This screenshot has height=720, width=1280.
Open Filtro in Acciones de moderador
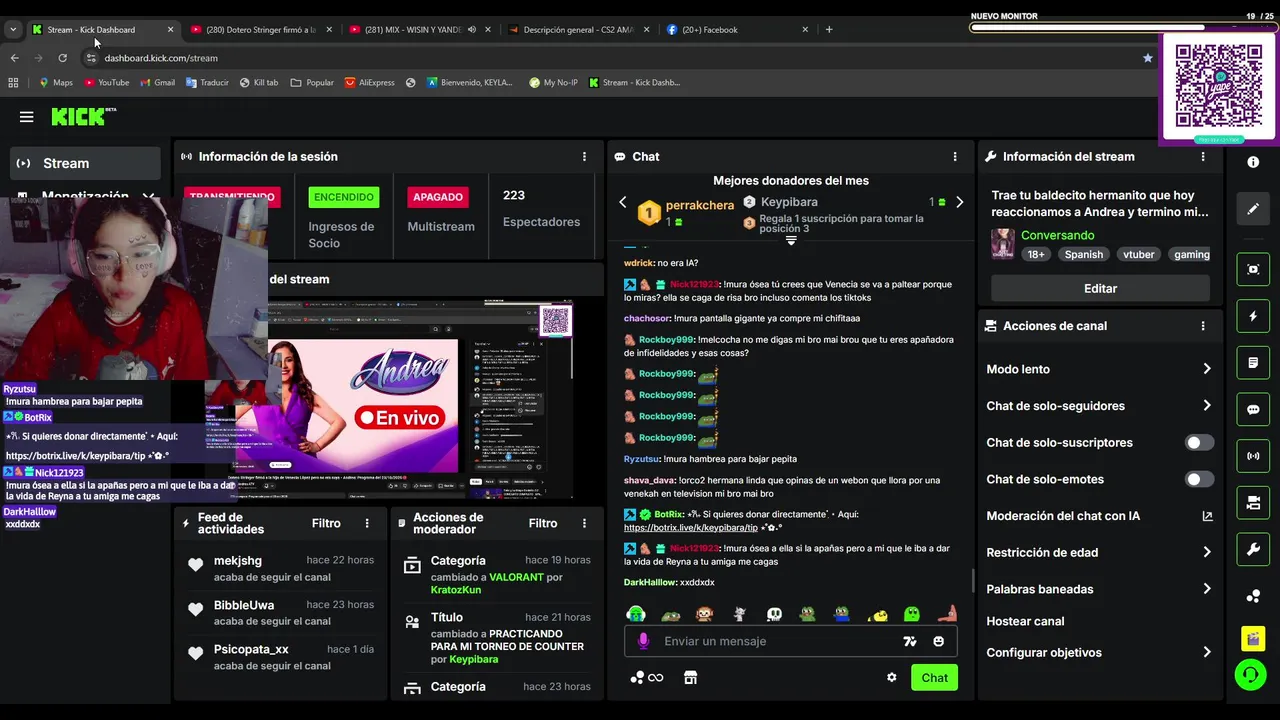click(x=543, y=523)
